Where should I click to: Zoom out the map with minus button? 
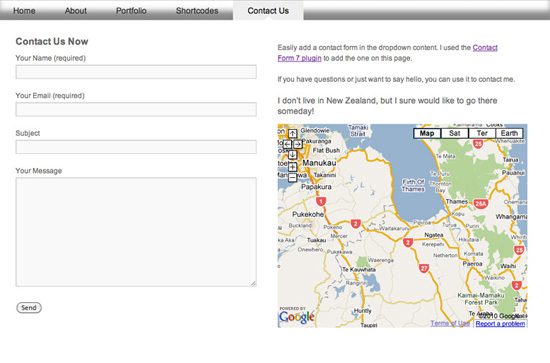click(x=293, y=177)
